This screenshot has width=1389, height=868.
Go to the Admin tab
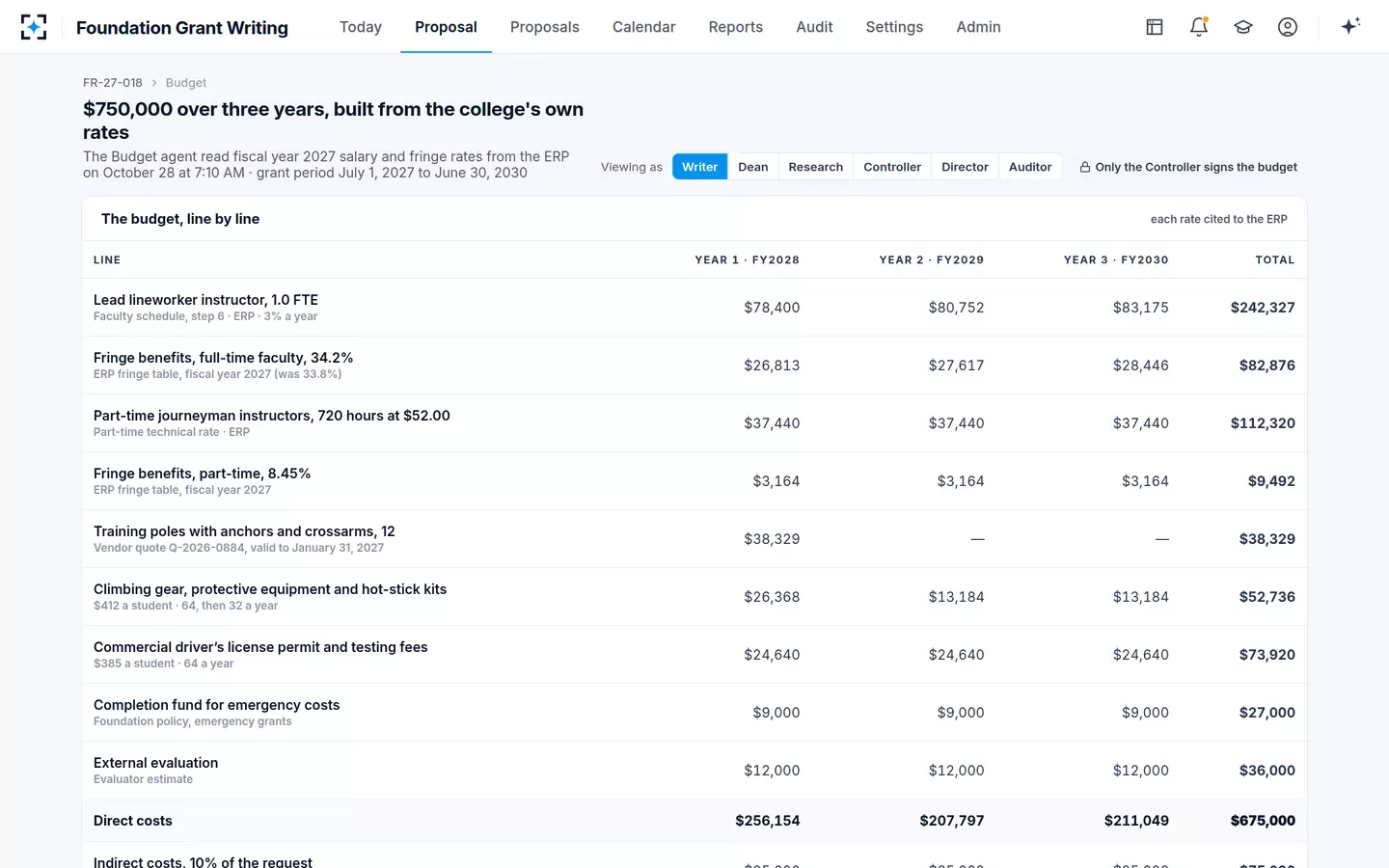pos(978,27)
